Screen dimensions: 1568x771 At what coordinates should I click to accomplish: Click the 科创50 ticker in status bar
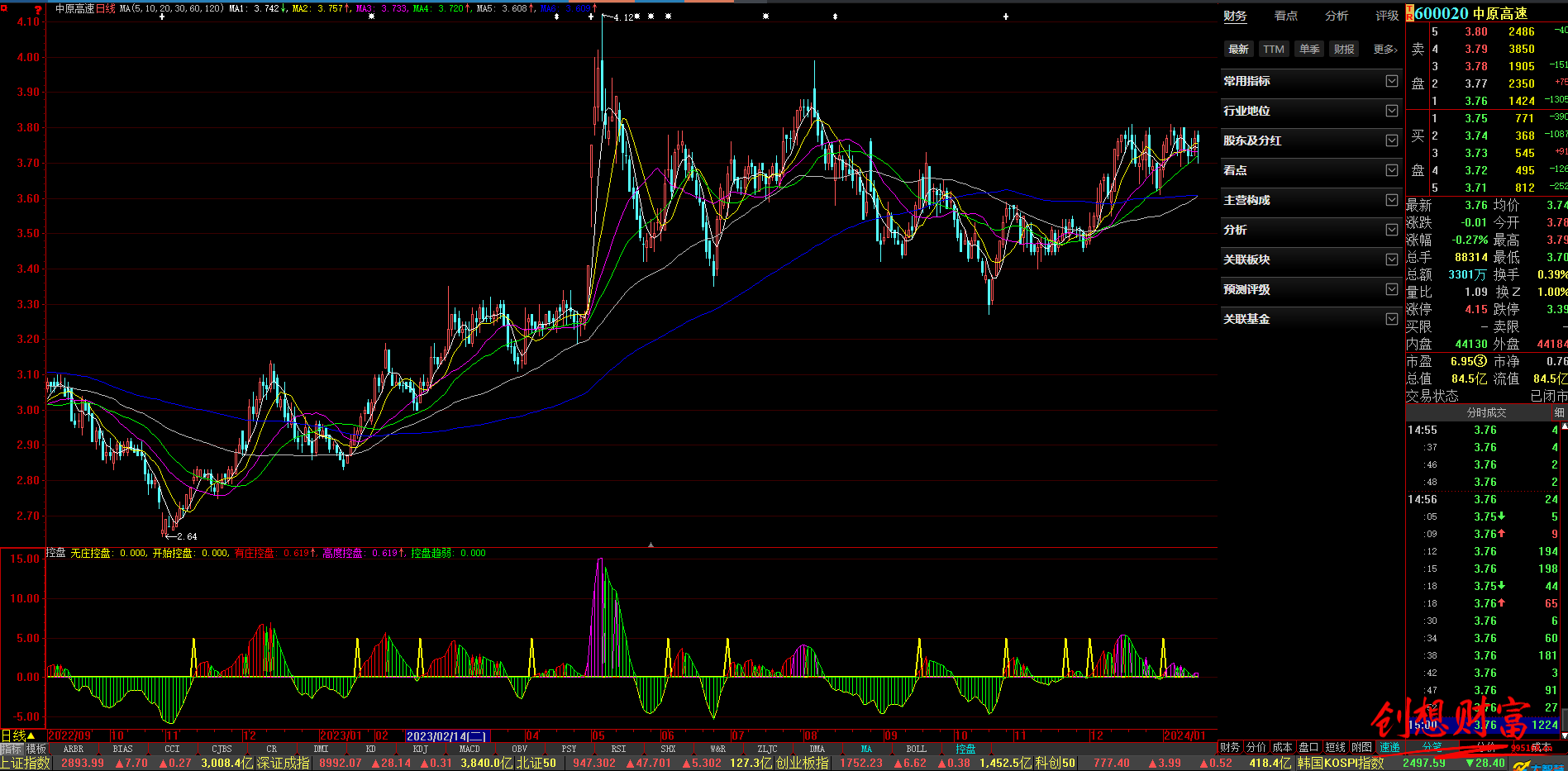coord(1056,763)
